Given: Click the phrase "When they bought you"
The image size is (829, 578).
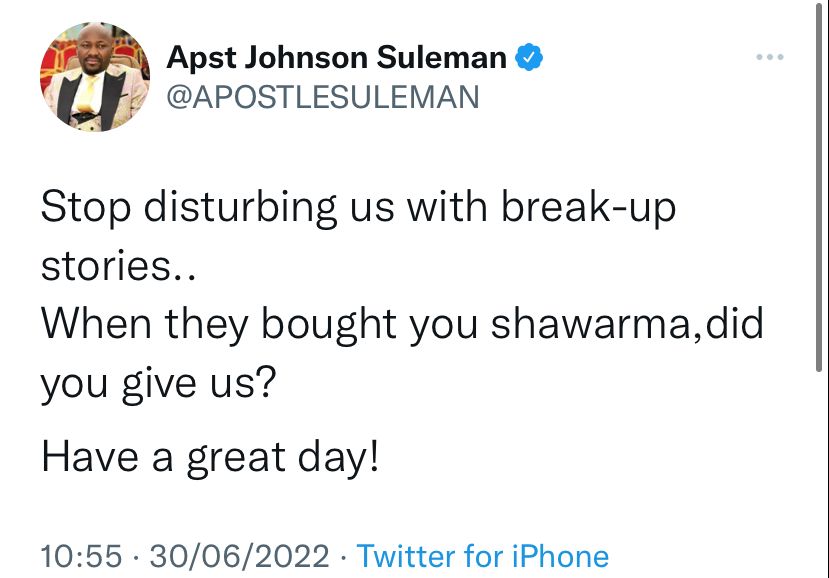Looking at the screenshot, I should (x=259, y=325).
